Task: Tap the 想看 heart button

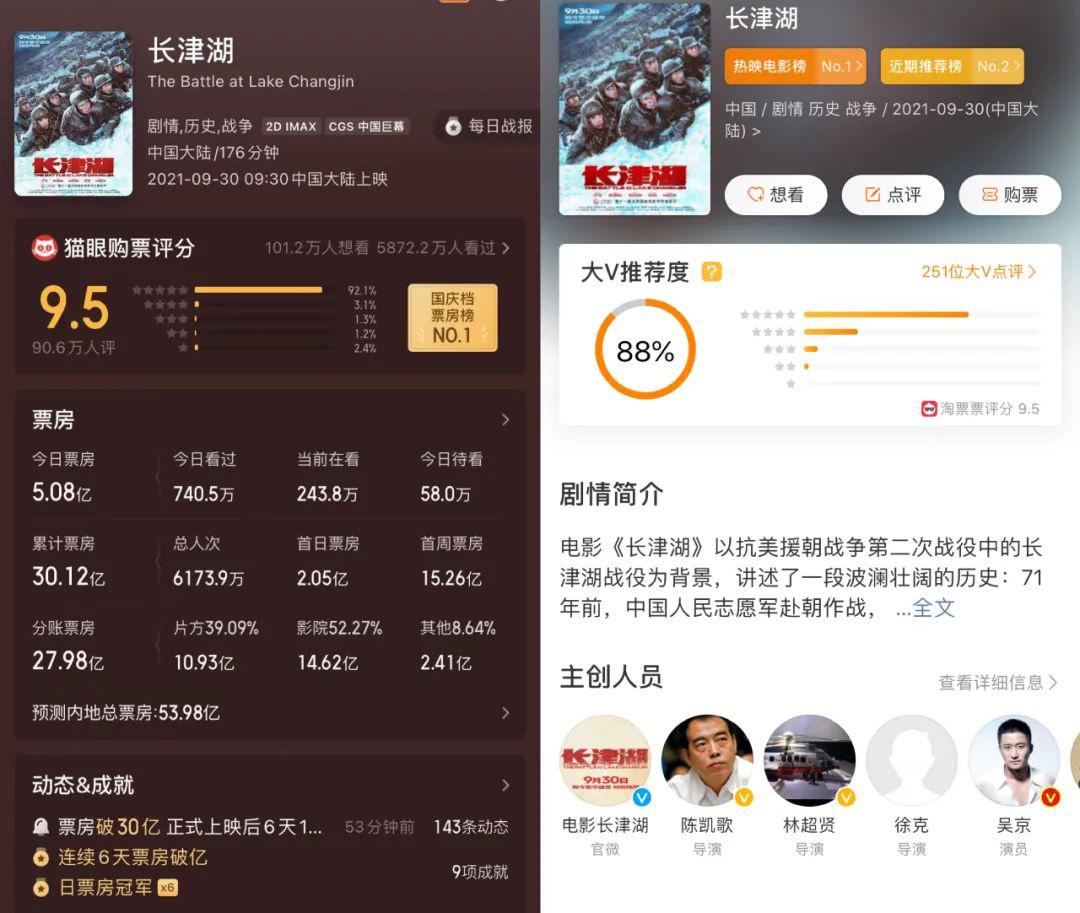Action: click(x=776, y=195)
